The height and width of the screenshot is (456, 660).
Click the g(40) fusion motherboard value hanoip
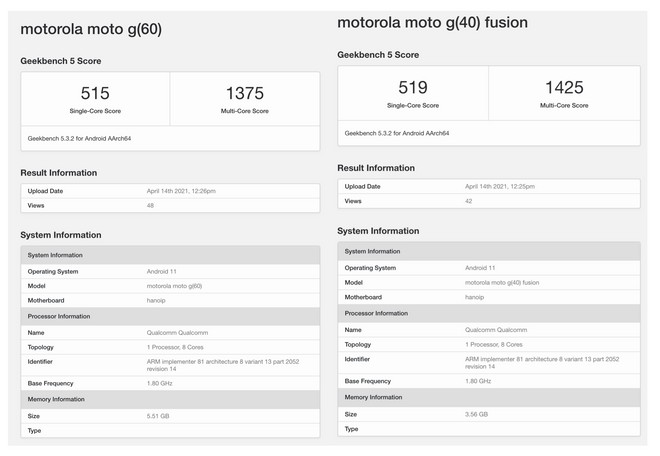(x=474, y=297)
